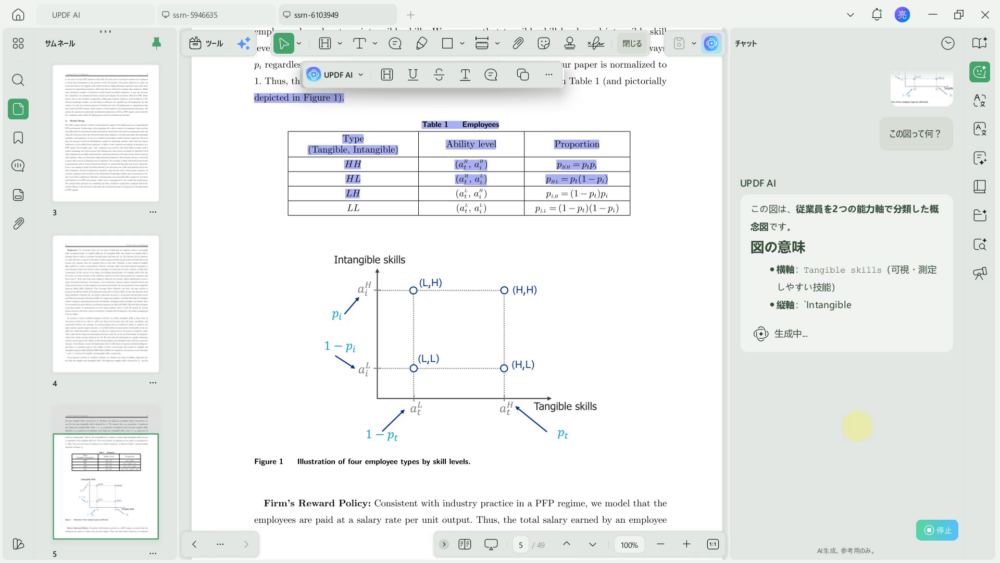
Task: Open the notifications bell
Action: tap(876, 14)
